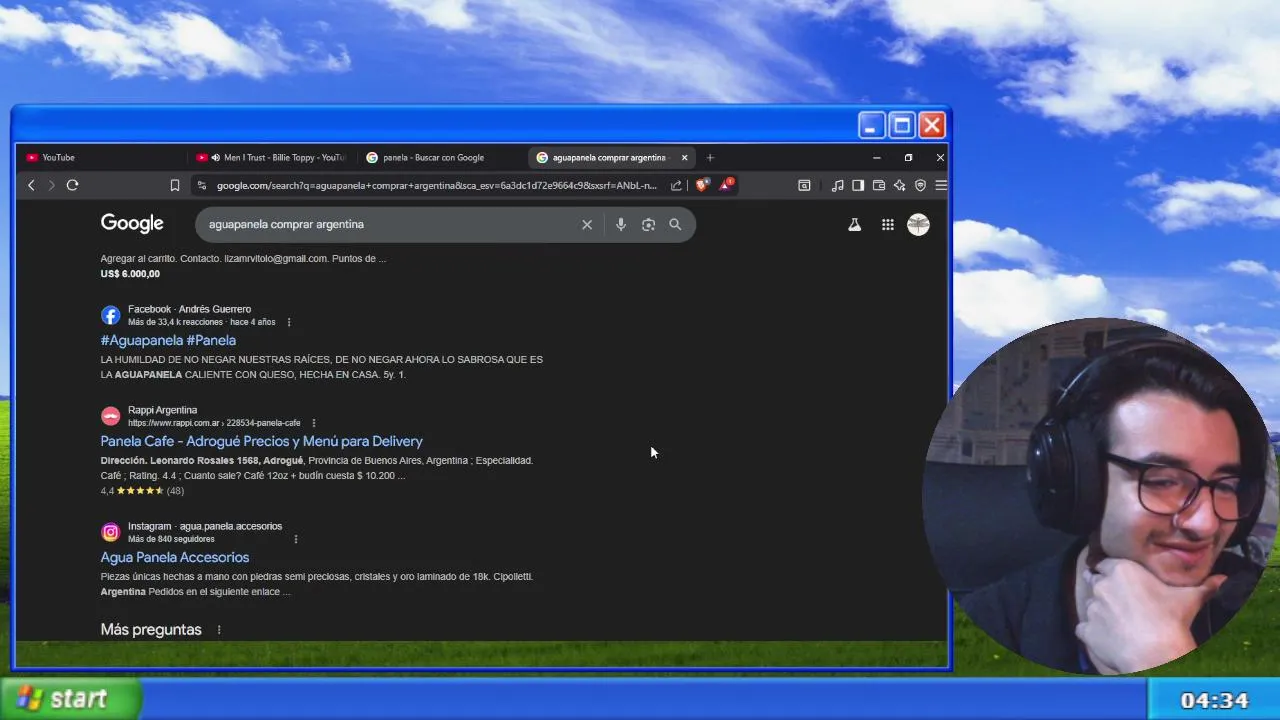Minimize the XP-styled outer window
Image resolution: width=1280 pixels, height=720 pixels.
[872, 125]
